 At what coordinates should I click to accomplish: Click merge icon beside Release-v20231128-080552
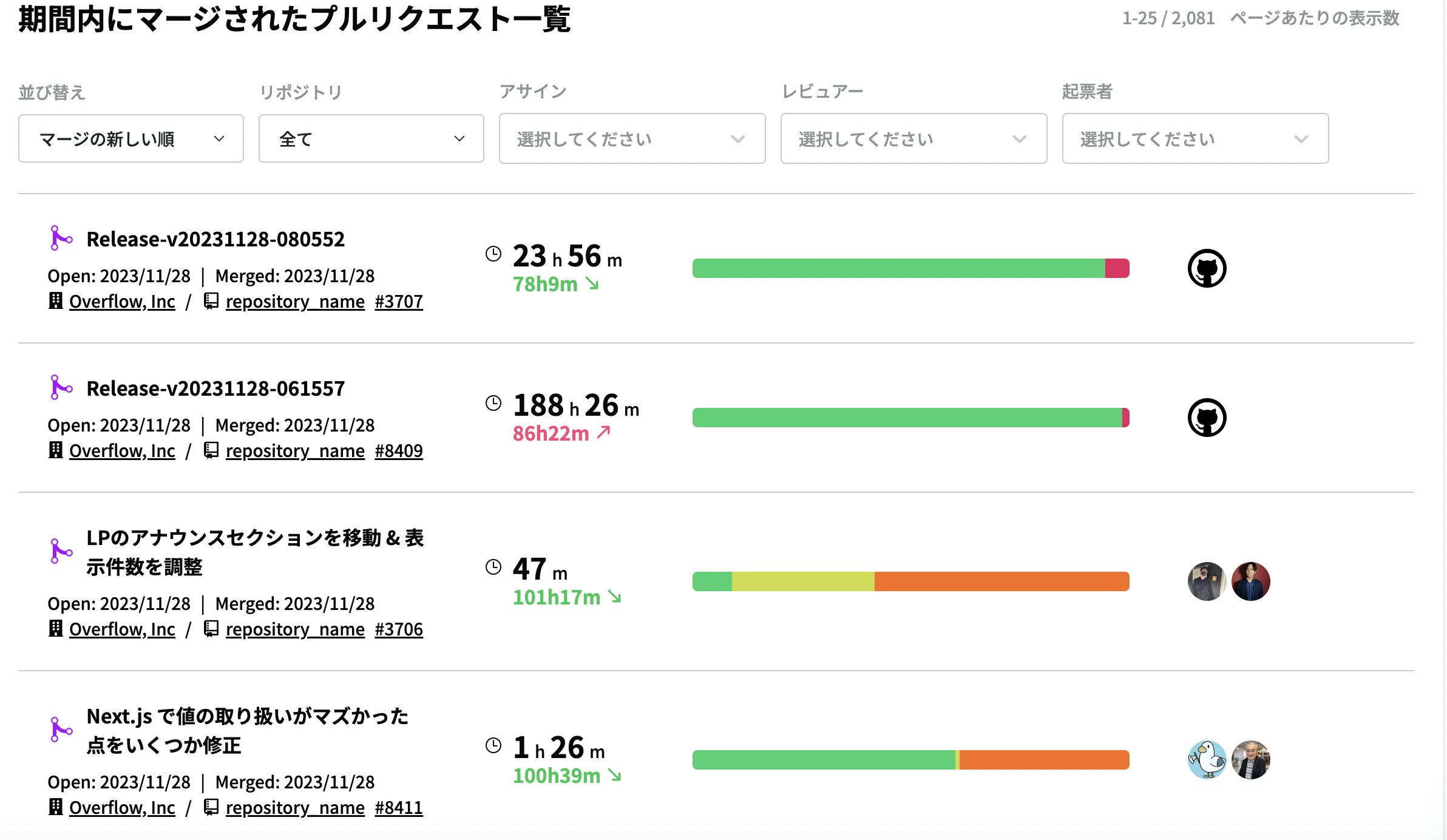pos(61,238)
